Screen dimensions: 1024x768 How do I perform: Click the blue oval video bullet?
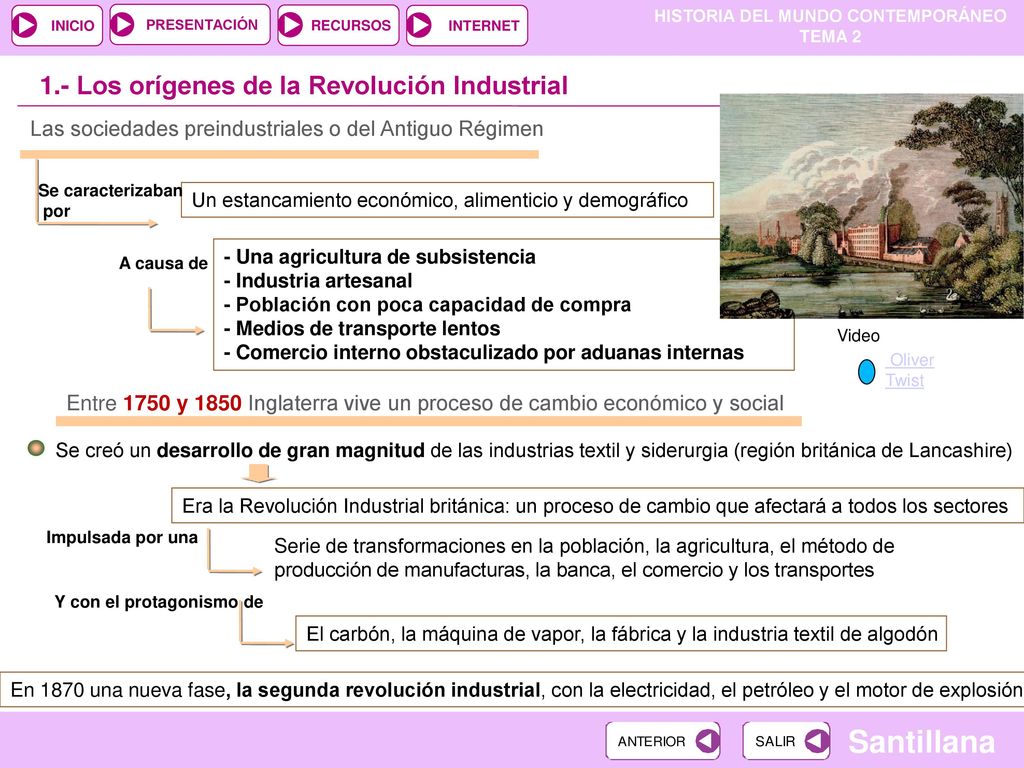coord(866,372)
